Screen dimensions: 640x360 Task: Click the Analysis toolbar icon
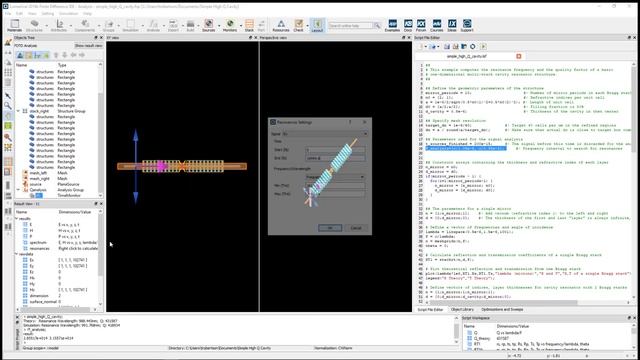[153, 25]
